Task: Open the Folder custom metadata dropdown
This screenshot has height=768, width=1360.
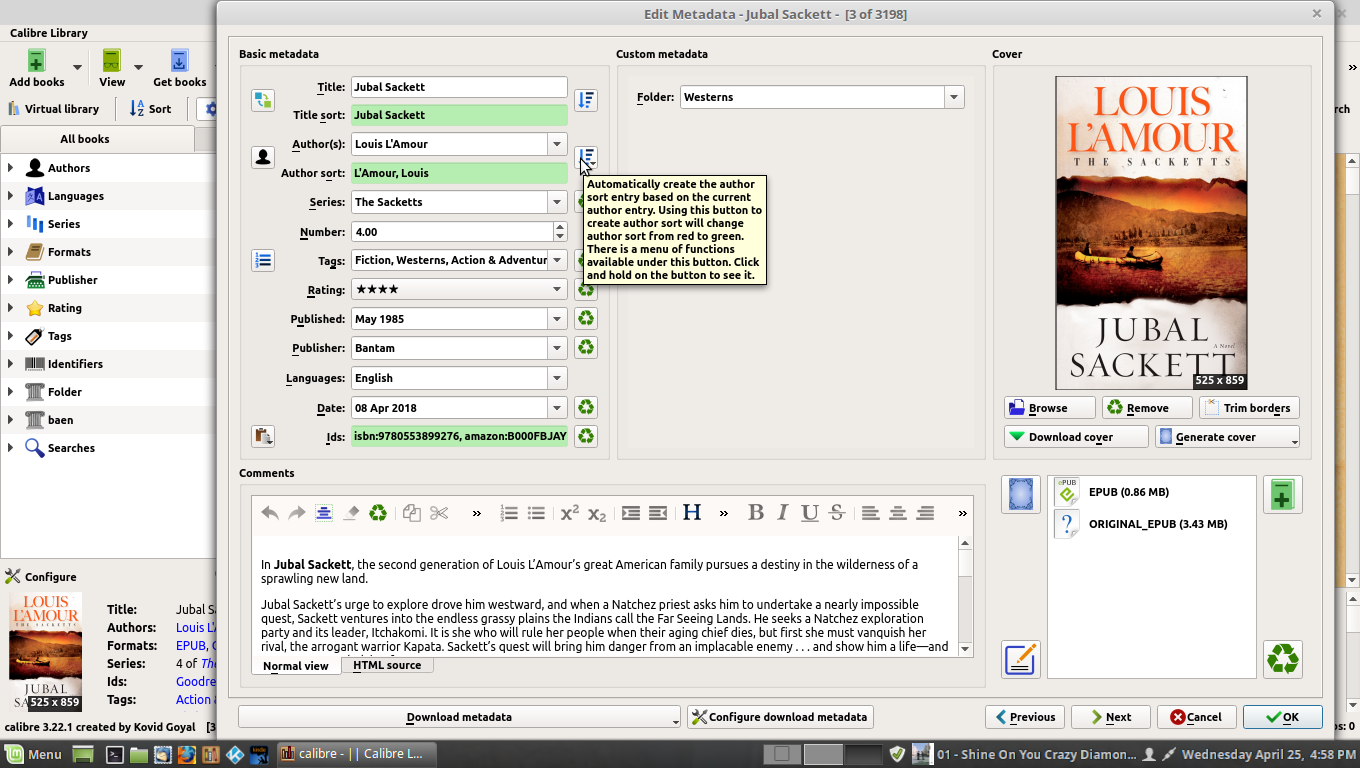Action: pyautogui.click(x=954, y=97)
